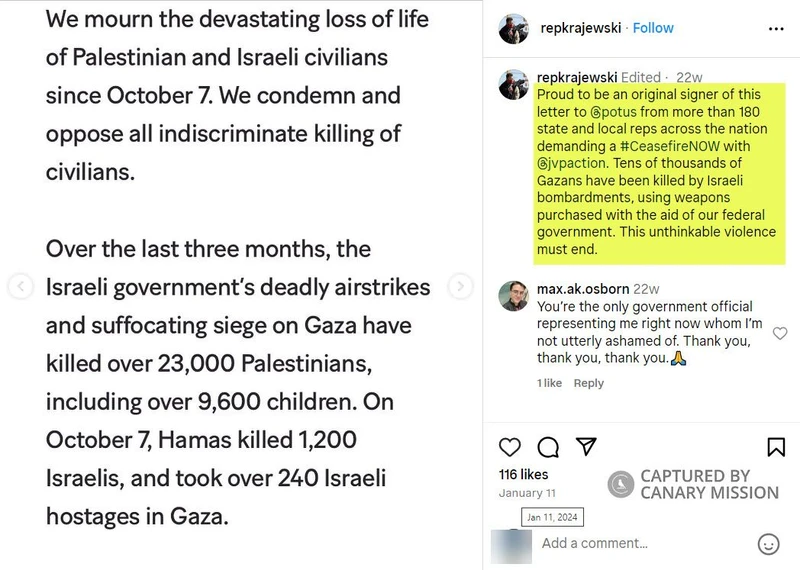Open the three-dot more options menu
Screen dimensions: 800x570
(775, 28)
